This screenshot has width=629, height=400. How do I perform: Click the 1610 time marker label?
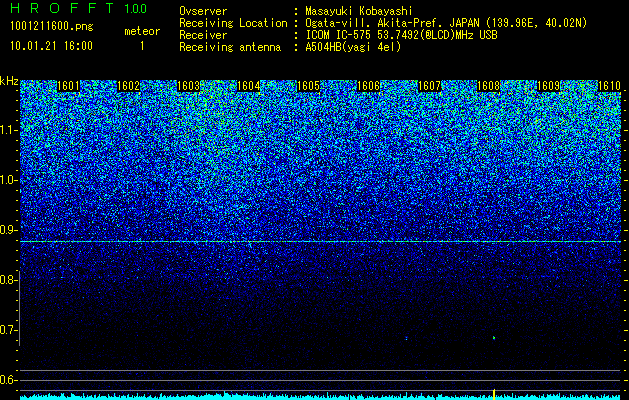click(x=609, y=86)
